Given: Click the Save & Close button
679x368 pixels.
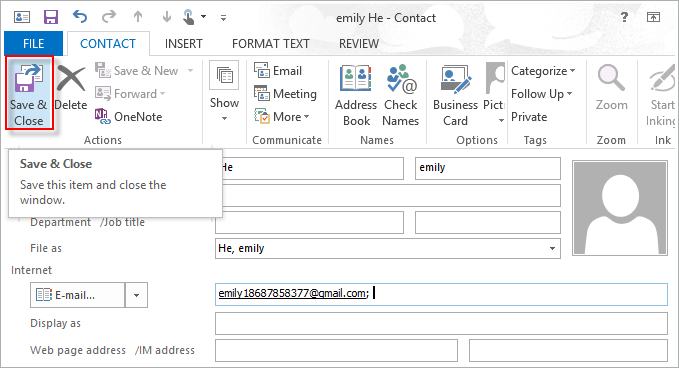Looking at the screenshot, I should 29,93.
